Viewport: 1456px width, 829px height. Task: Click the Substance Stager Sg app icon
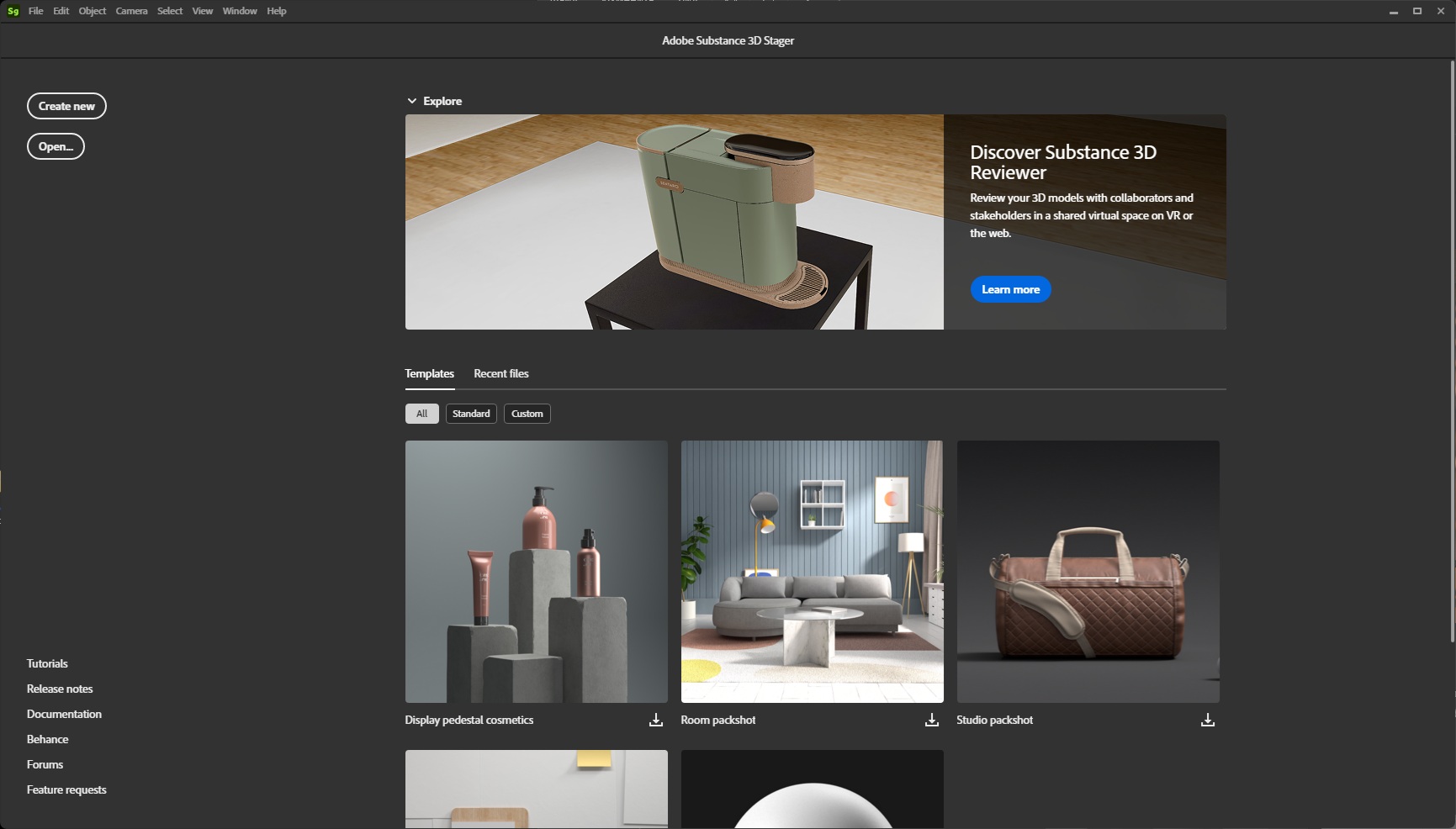pyautogui.click(x=13, y=11)
